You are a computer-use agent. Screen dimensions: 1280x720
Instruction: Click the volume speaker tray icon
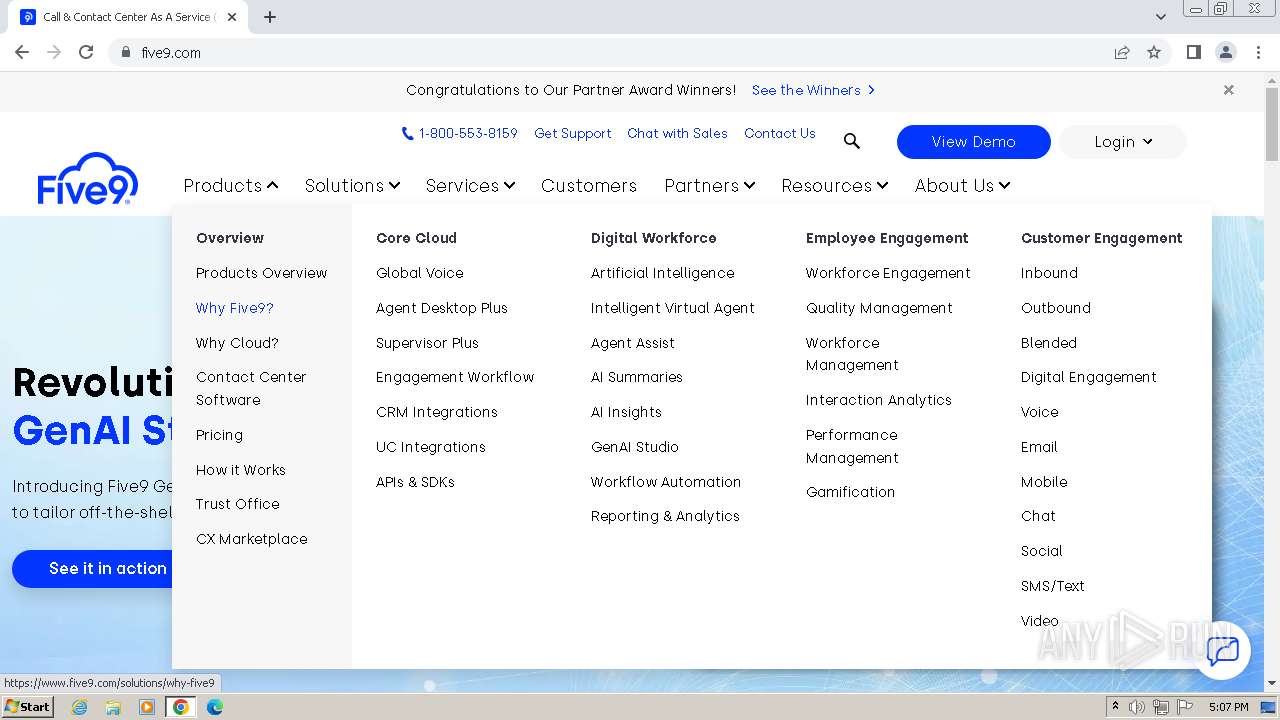tap(1137, 707)
